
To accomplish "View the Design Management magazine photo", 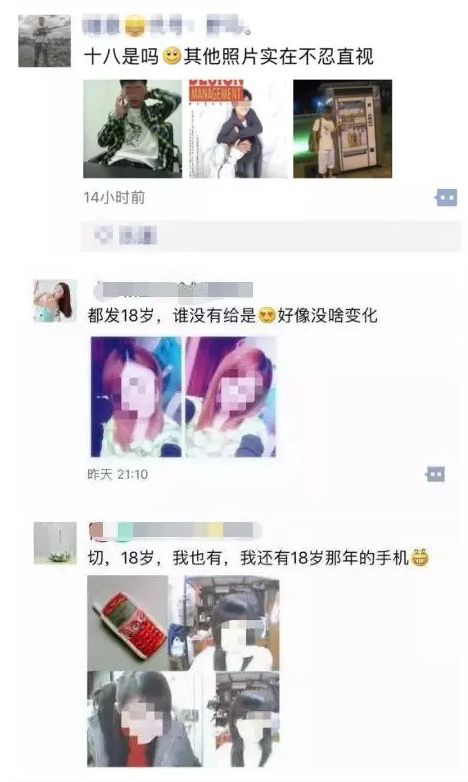I will coord(238,129).
